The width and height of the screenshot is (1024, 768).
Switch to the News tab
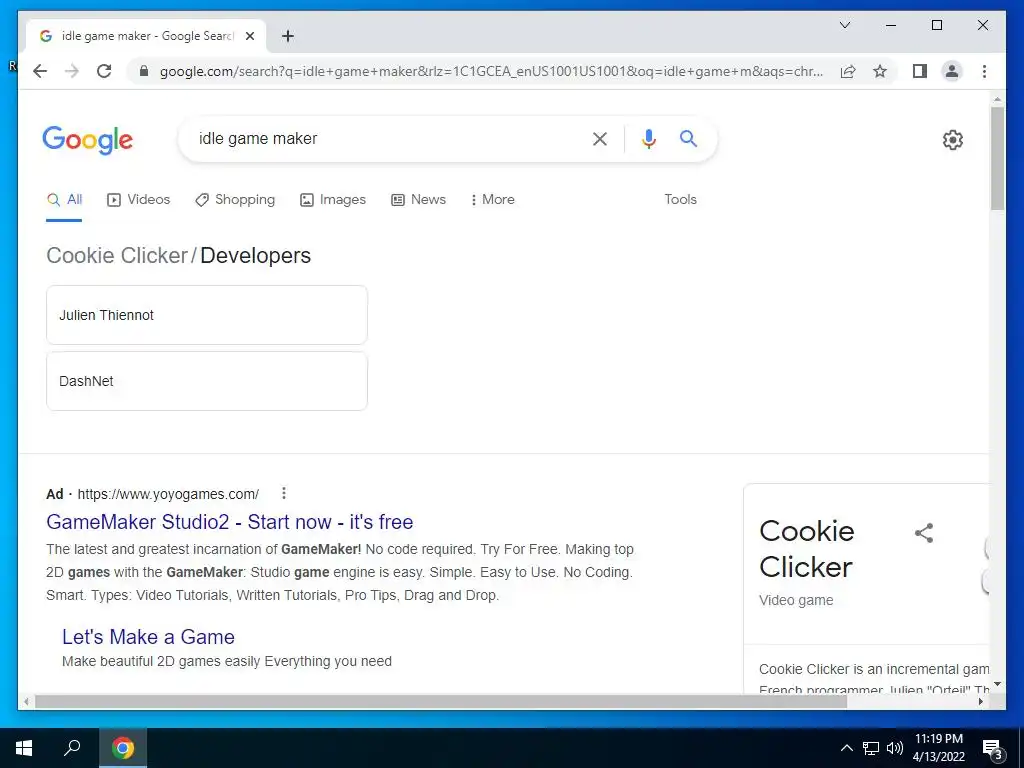click(419, 200)
